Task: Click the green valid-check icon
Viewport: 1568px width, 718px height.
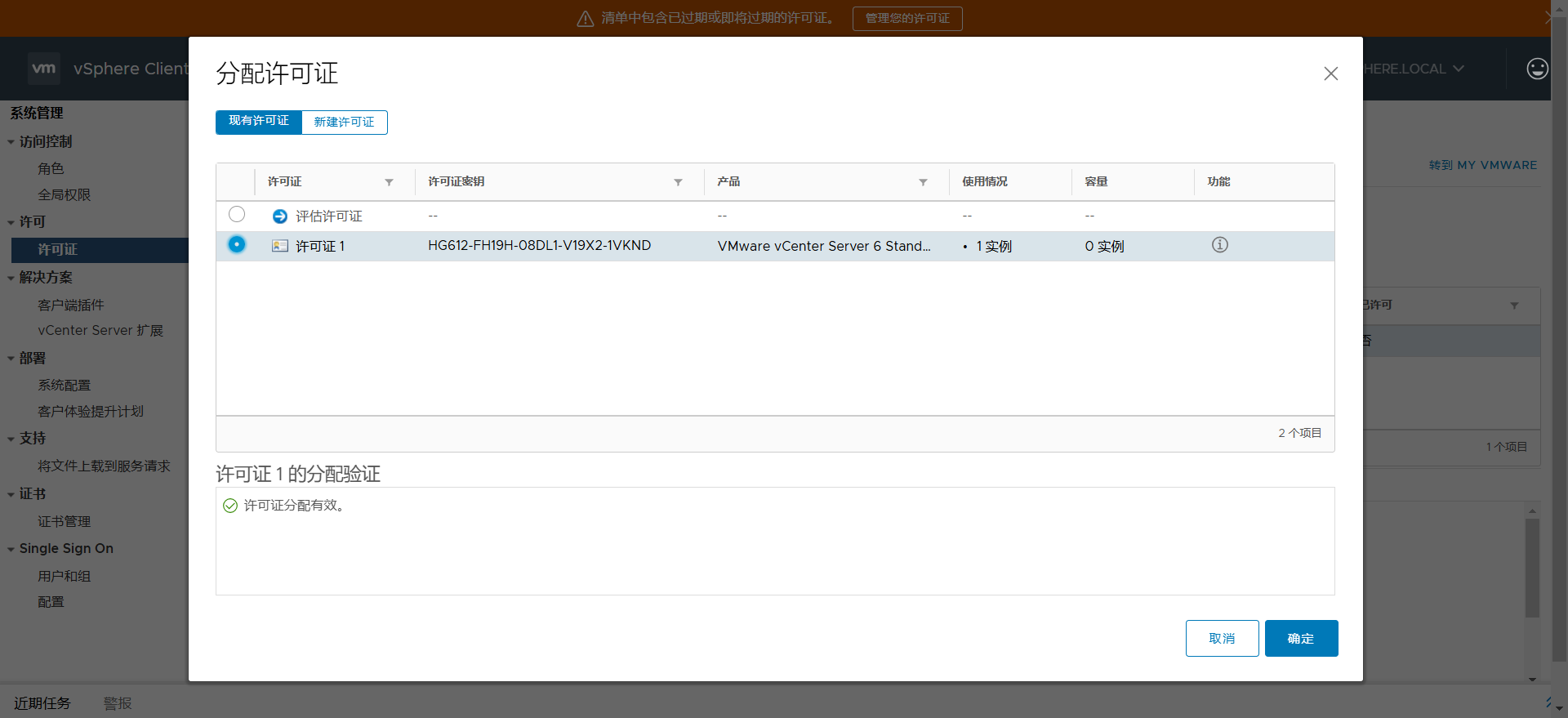Action: point(230,506)
